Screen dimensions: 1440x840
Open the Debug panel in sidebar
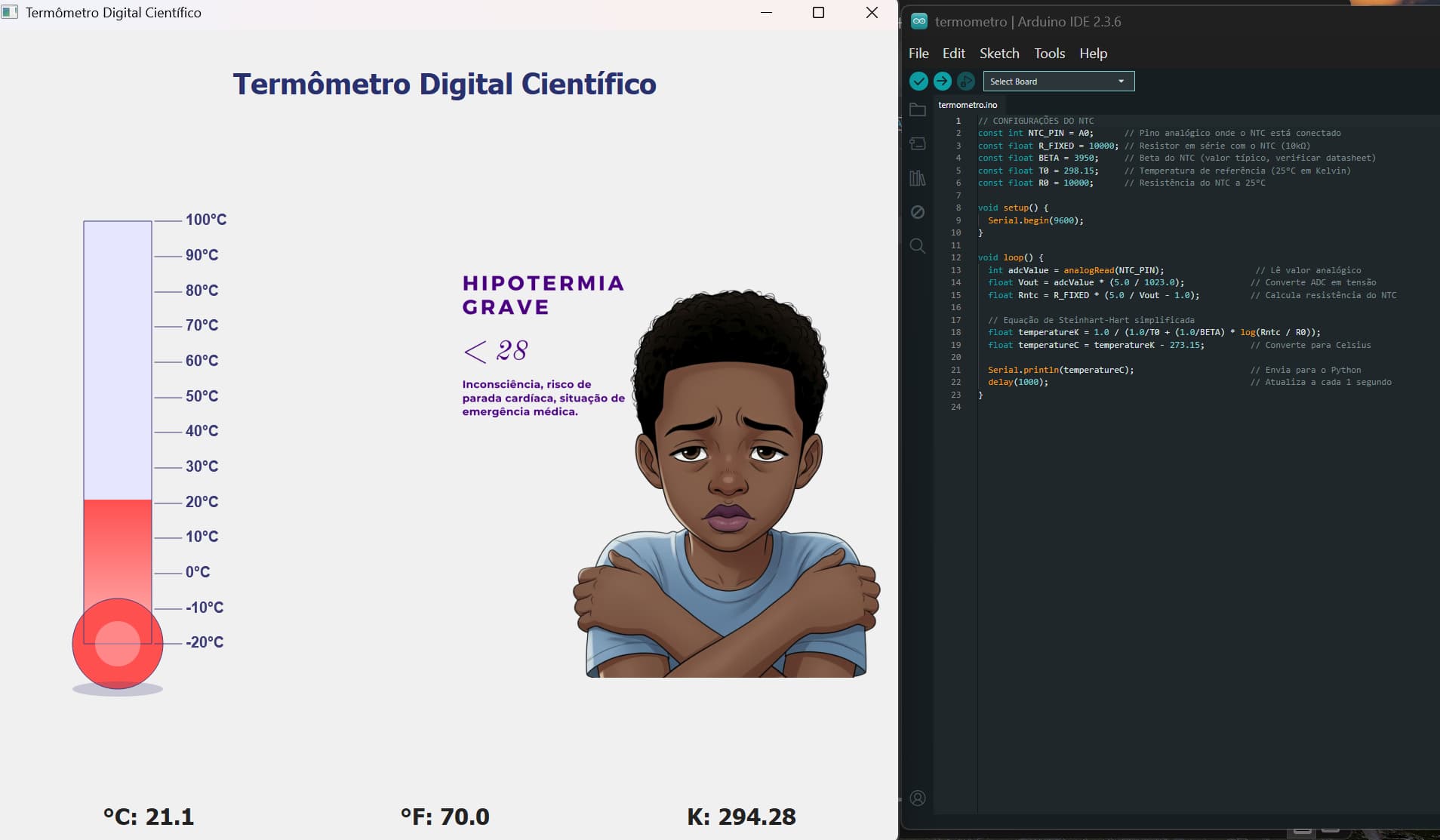tap(918, 212)
